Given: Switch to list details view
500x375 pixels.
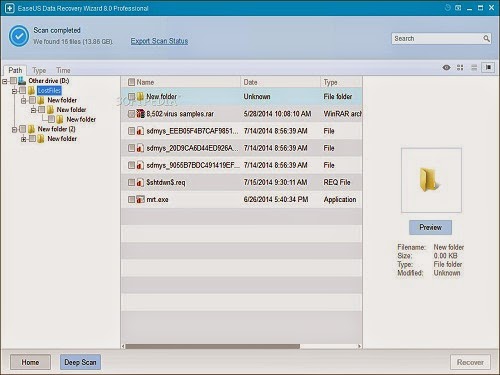Looking at the screenshot, I should [x=474, y=68].
